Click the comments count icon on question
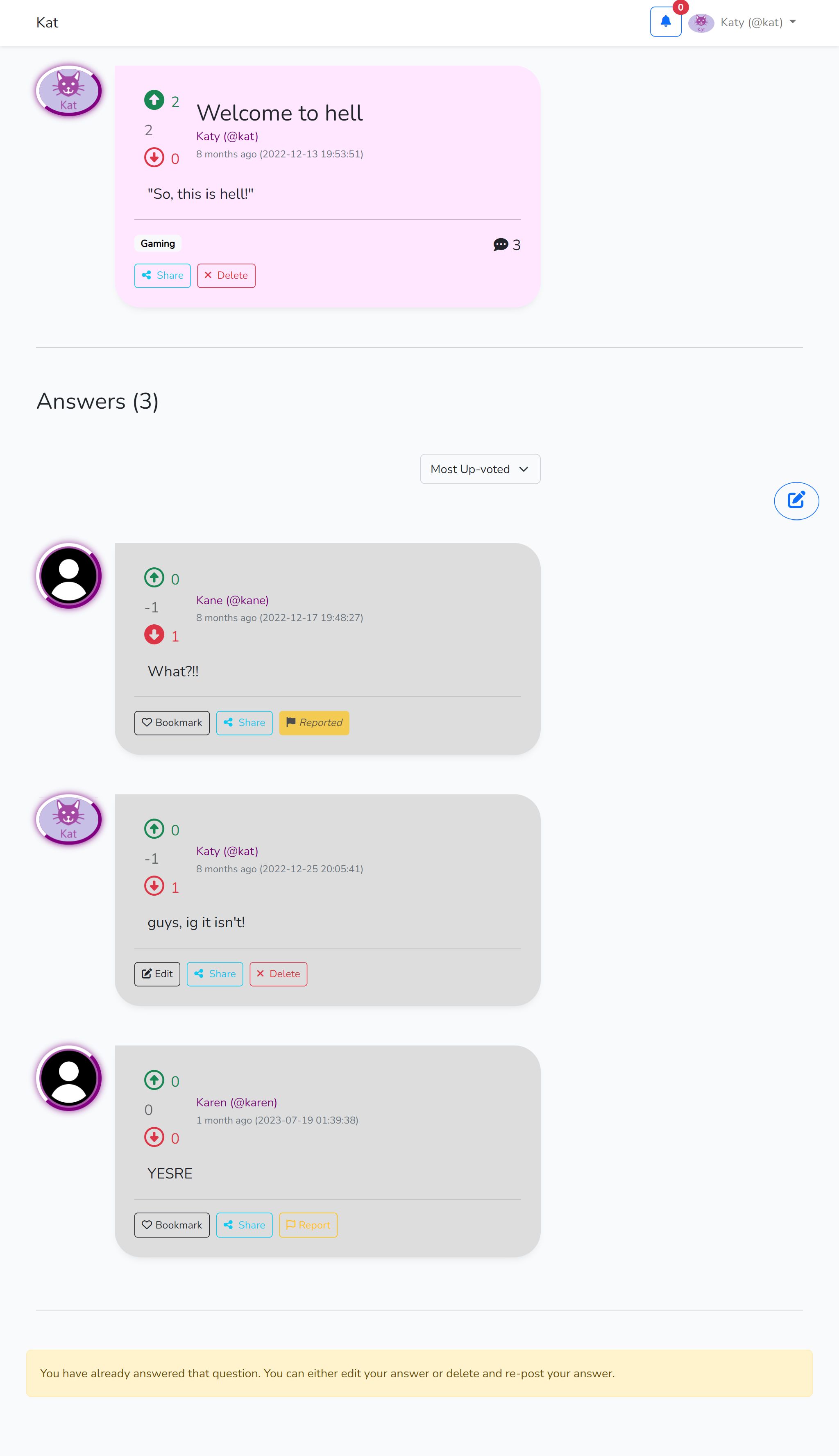 pos(501,245)
